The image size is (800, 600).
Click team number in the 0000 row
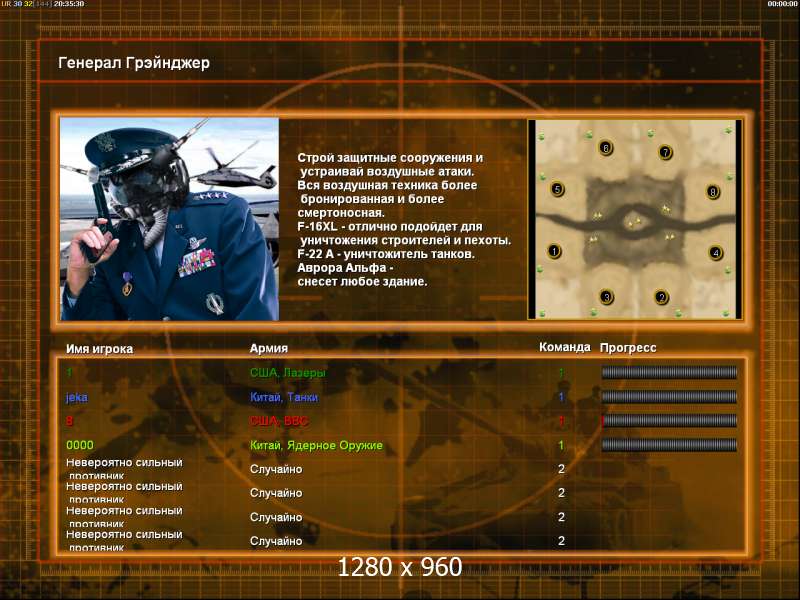561,445
